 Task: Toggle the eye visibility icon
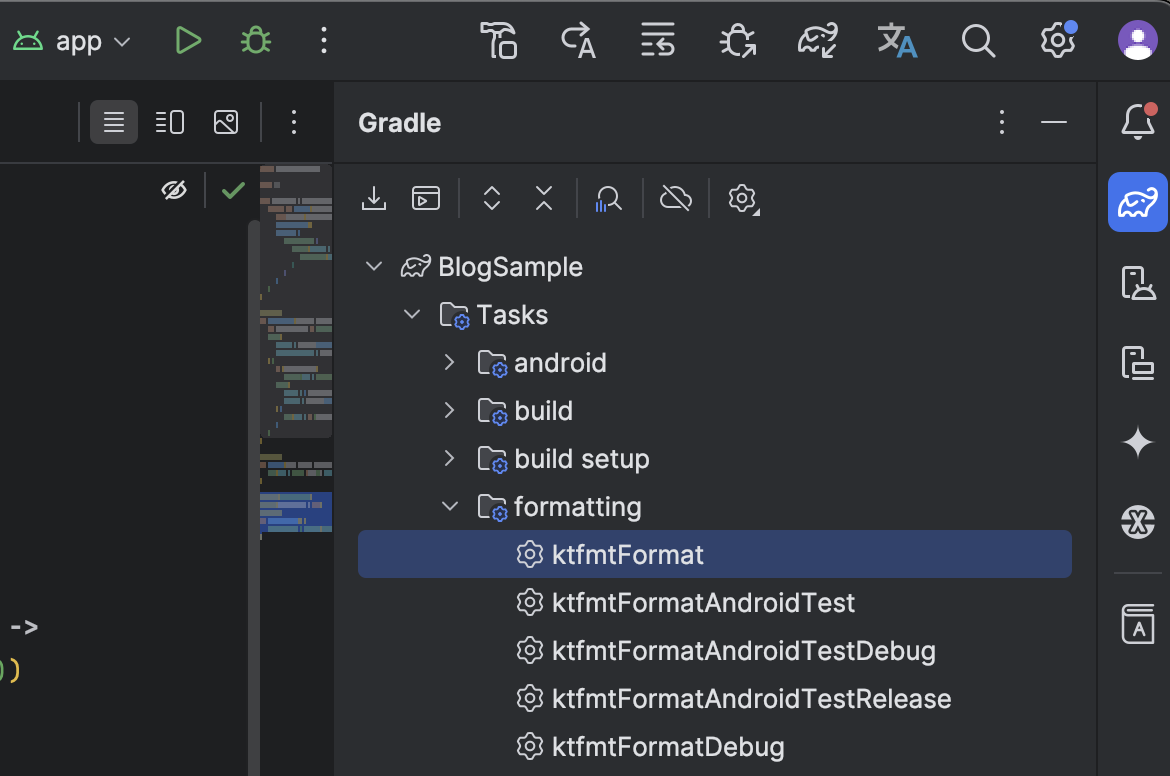click(174, 189)
